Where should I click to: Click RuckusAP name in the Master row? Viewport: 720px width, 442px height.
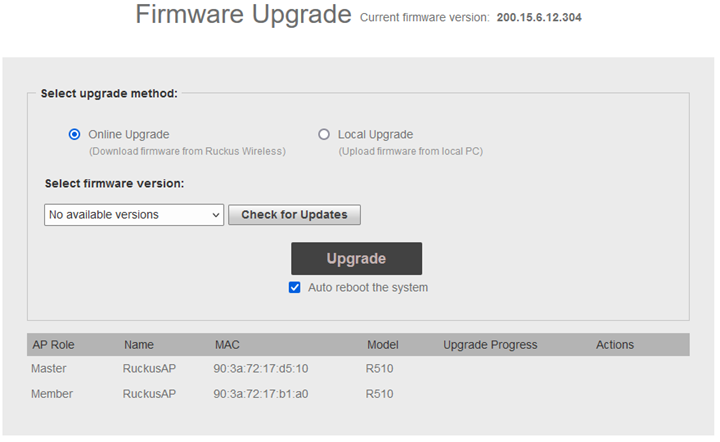(x=149, y=368)
